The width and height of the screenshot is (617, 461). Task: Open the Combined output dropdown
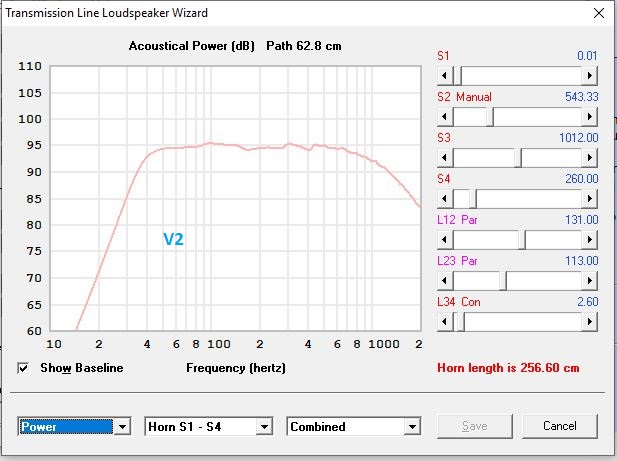coord(412,427)
